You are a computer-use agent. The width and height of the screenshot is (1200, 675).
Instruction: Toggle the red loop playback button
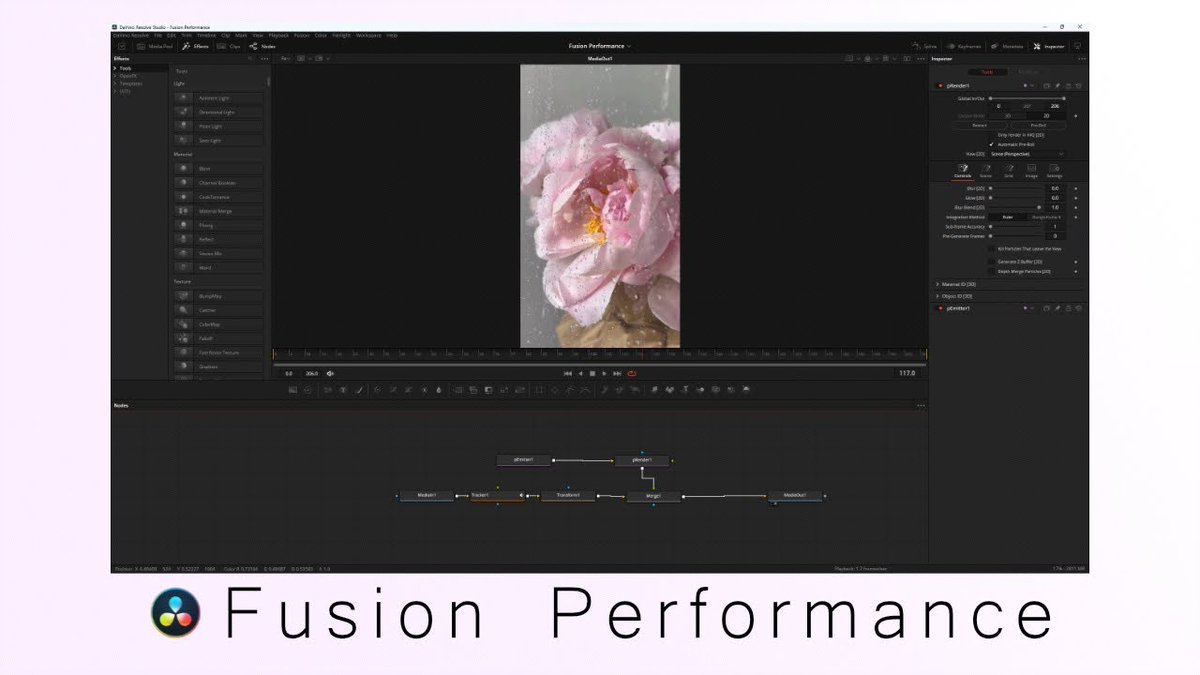632,373
